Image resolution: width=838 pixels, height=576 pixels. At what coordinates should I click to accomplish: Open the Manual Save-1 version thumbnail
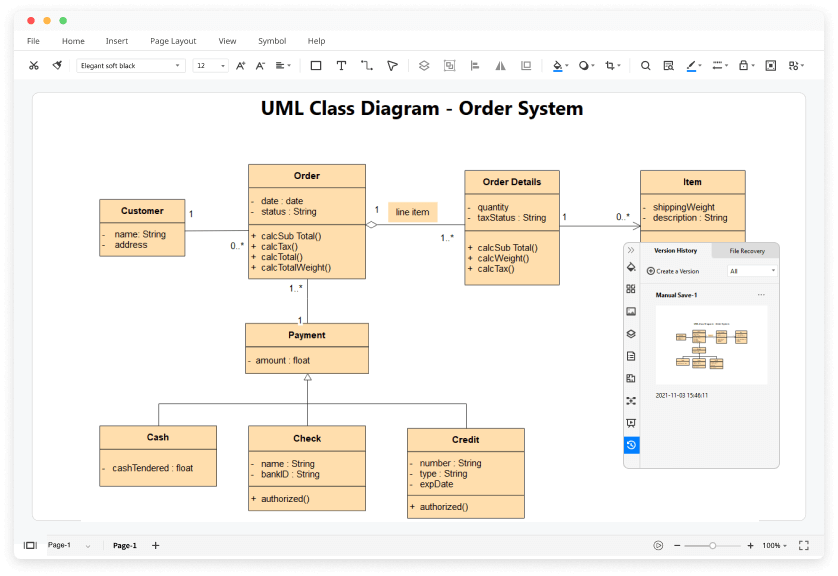[x=711, y=345]
